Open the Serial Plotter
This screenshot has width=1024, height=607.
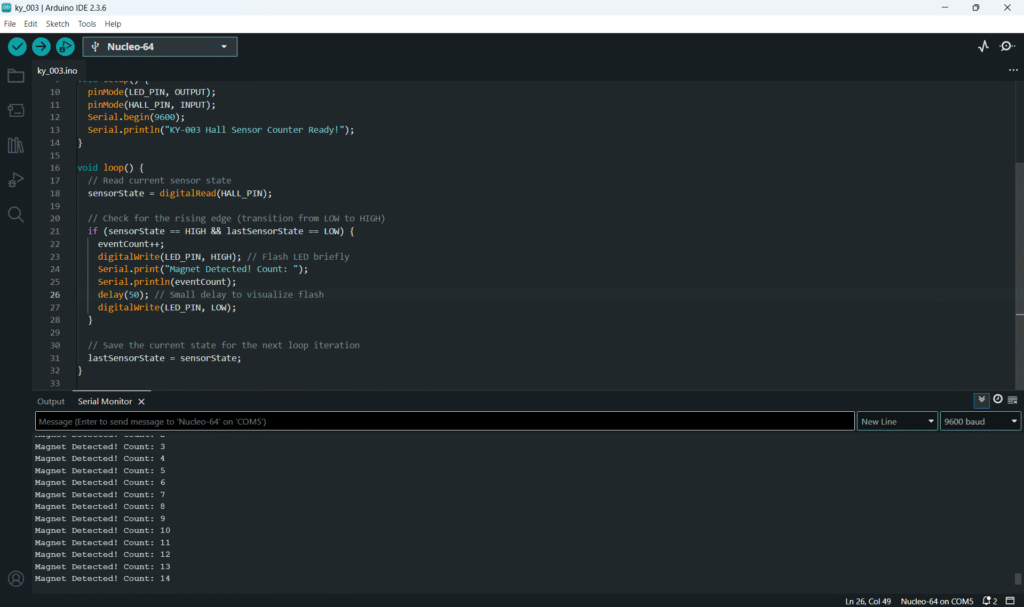pos(983,47)
